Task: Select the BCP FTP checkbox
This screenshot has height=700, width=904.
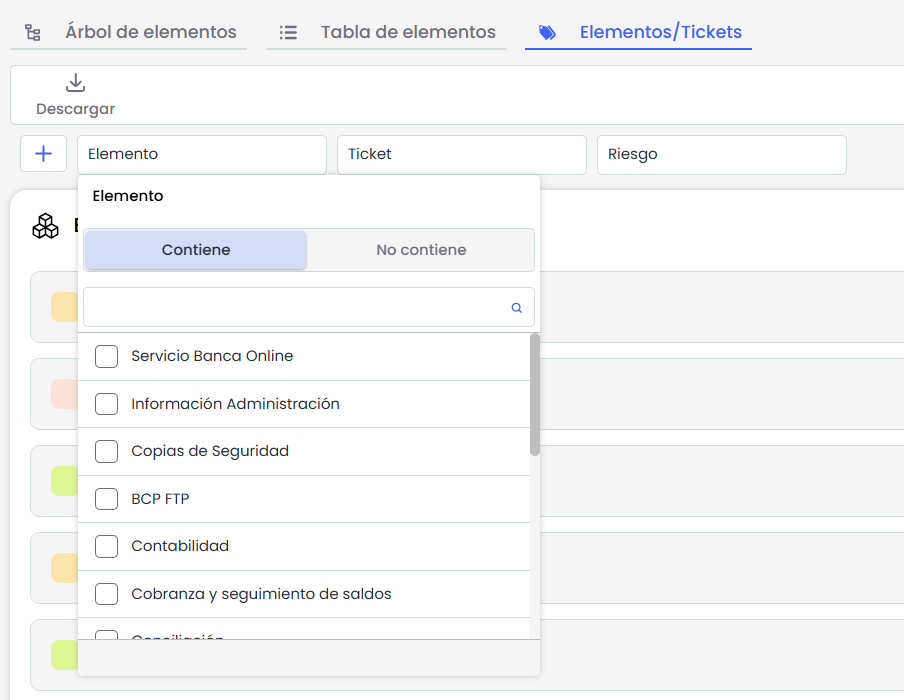Action: click(x=106, y=499)
